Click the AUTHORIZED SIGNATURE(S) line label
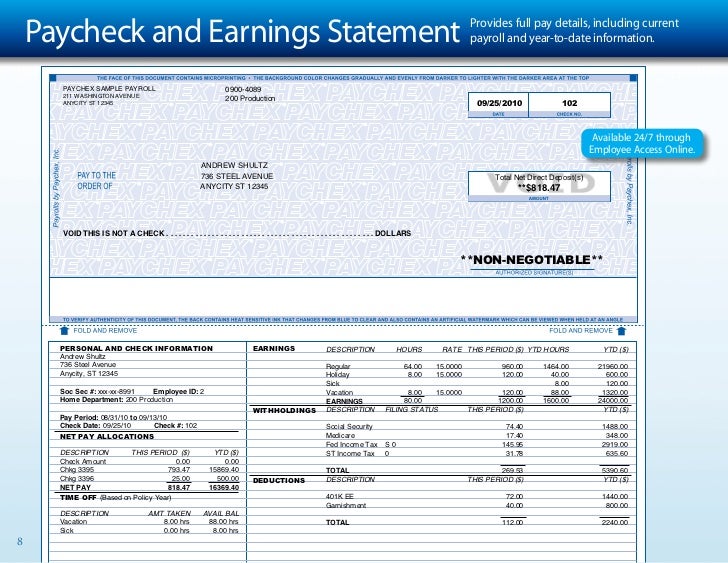728x563 pixels. pyautogui.click(x=534, y=272)
